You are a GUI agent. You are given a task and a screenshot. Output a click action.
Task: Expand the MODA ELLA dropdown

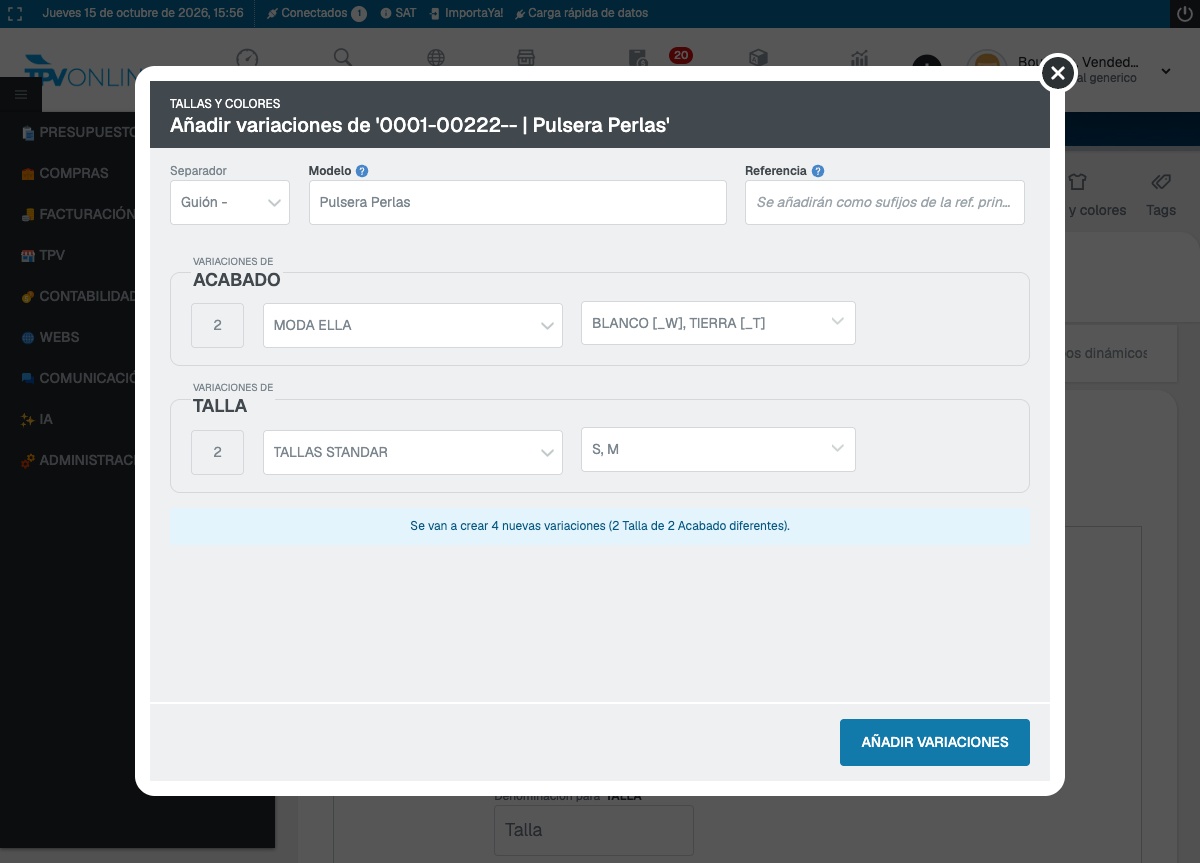coord(413,325)
